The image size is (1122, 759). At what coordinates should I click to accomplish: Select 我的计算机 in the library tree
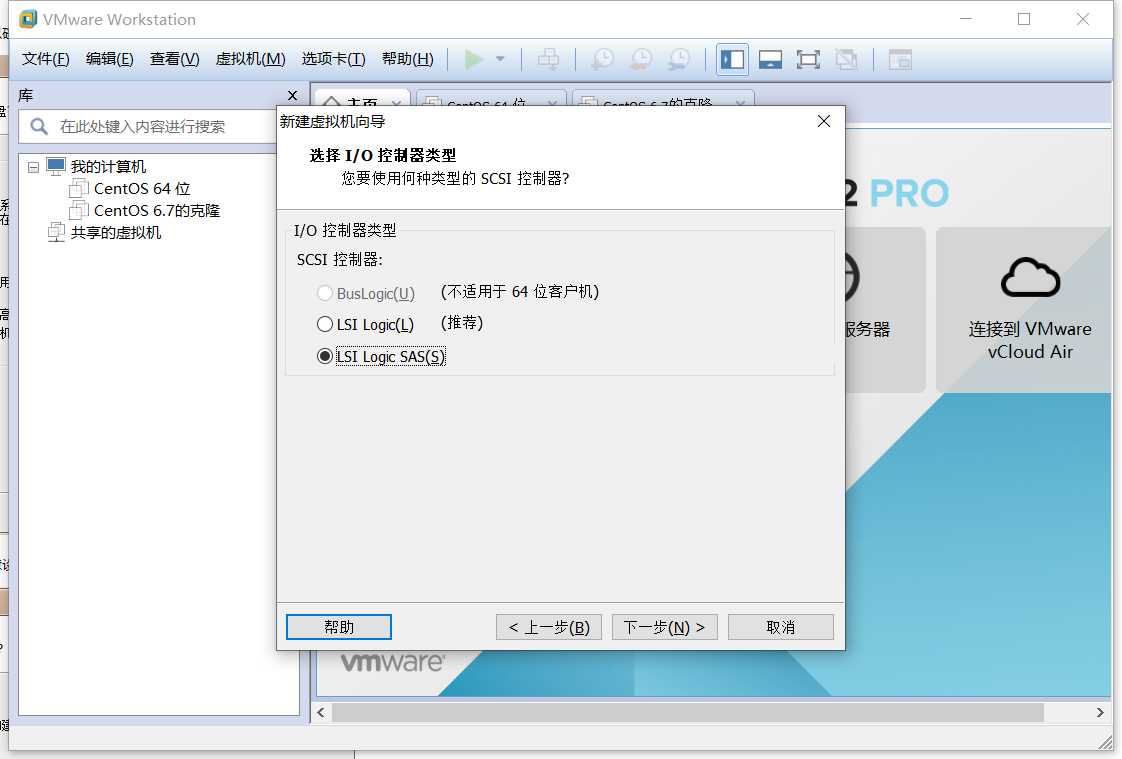pos(108,167)
